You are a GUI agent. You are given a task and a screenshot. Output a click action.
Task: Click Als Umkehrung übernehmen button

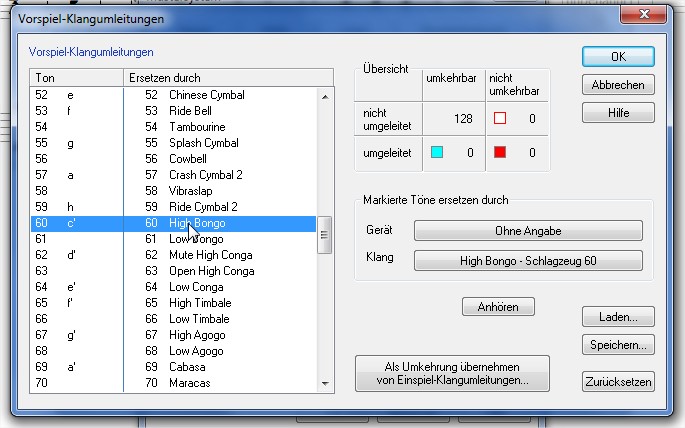pos(452,373)
